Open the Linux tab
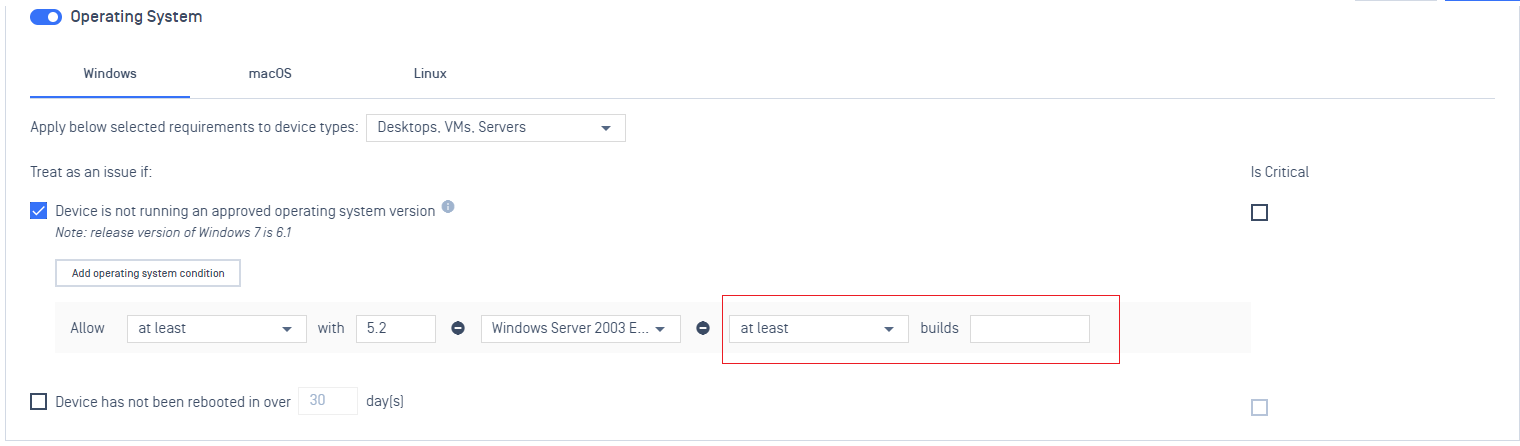The height and width of the screenshot is (446, 1520). coord(430,74)
